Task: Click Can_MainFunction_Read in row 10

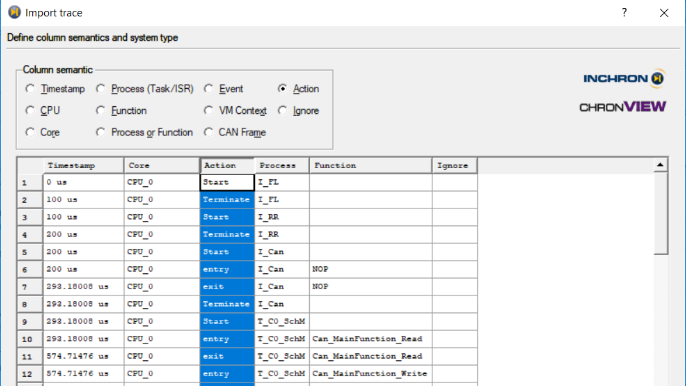Action: tap(371, 339)
